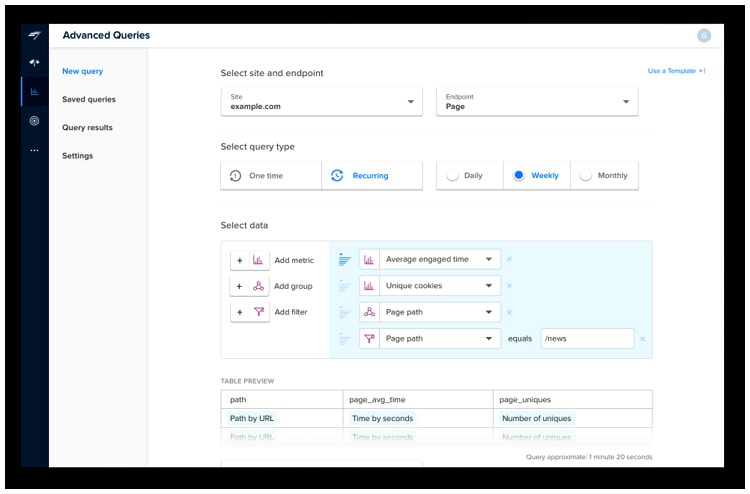The width and height of the screenshot is (750, 494).
Task: Open the dashboard gauge icon in sidebar
Action: pyautogui.click(x=34, y=62)
